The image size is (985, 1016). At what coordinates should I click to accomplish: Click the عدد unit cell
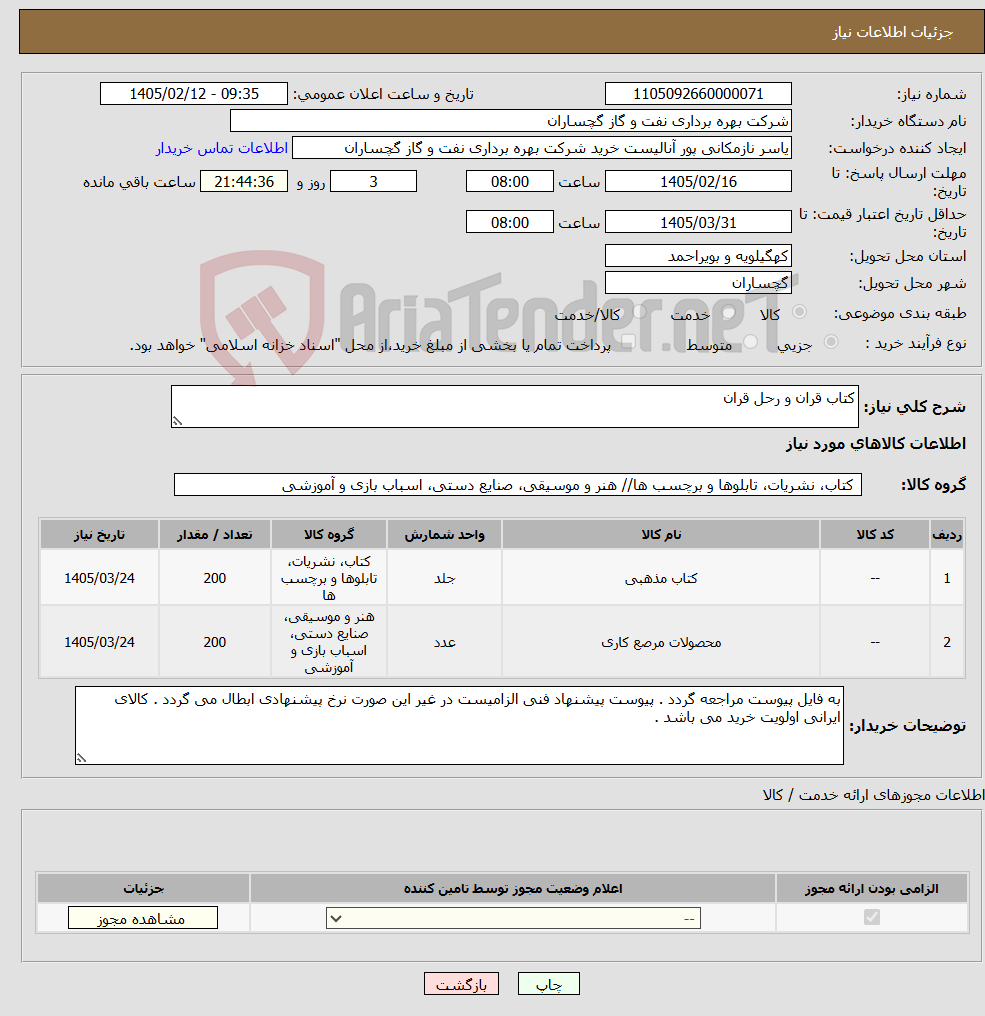pyautogui.click(x=445, y=642)
